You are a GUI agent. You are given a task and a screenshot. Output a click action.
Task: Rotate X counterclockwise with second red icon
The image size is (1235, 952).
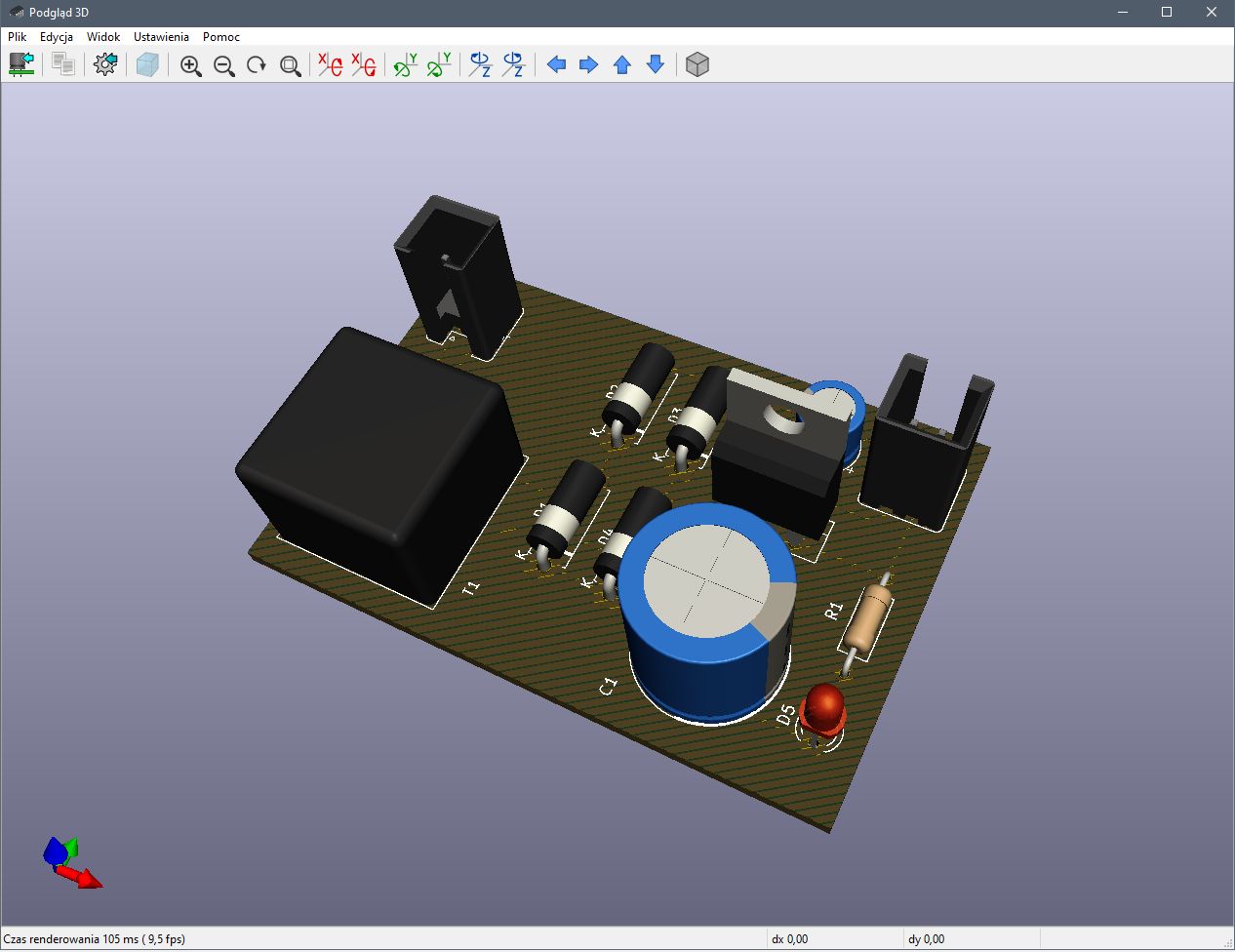click(364, 65)
